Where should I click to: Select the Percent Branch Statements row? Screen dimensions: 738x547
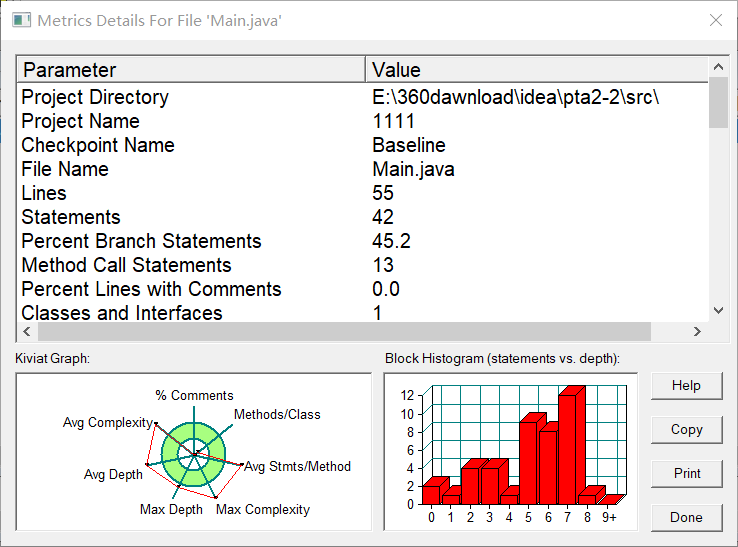362,241
